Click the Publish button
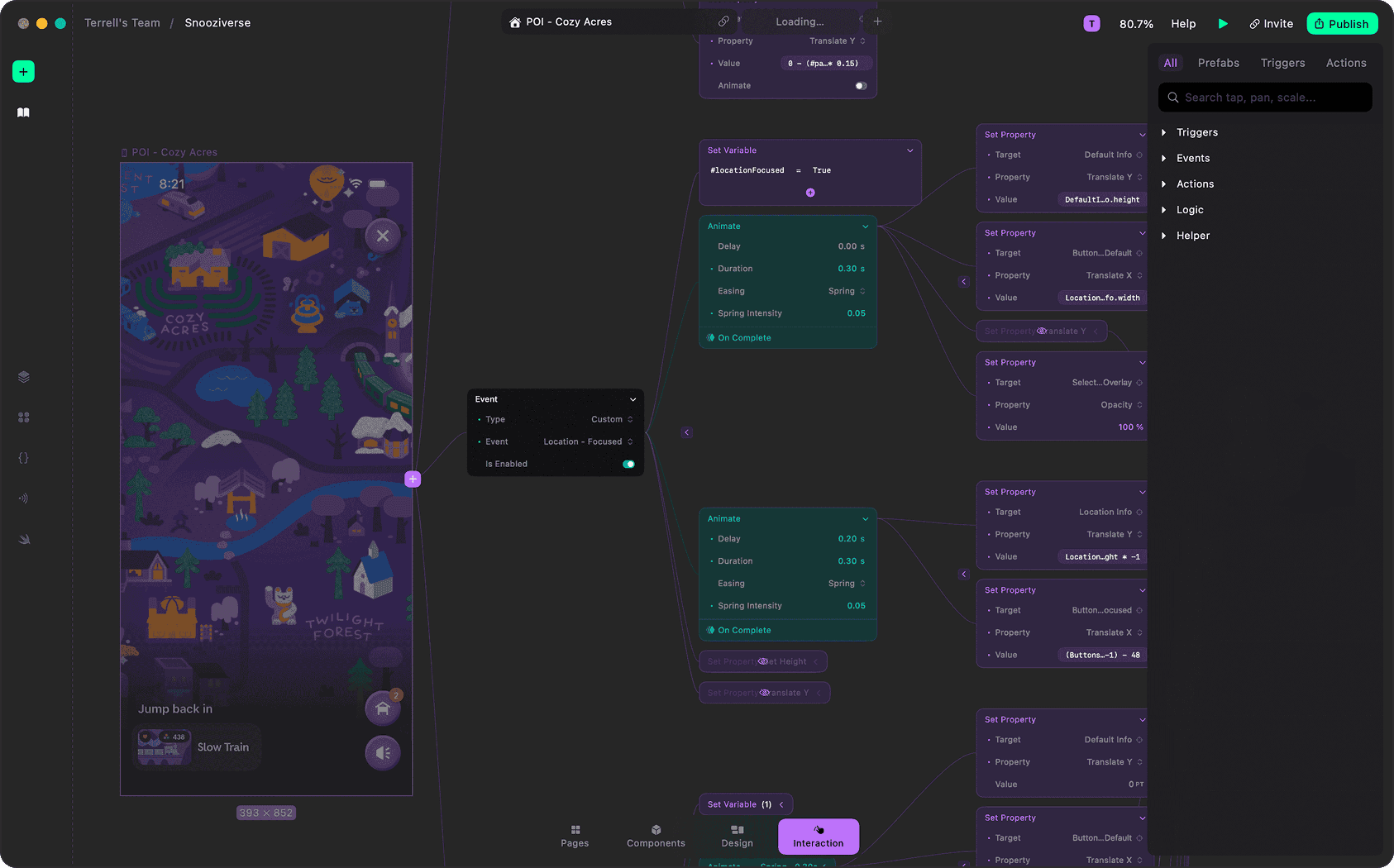This screenshot has height=868, width=1394. pos(1342,24)
